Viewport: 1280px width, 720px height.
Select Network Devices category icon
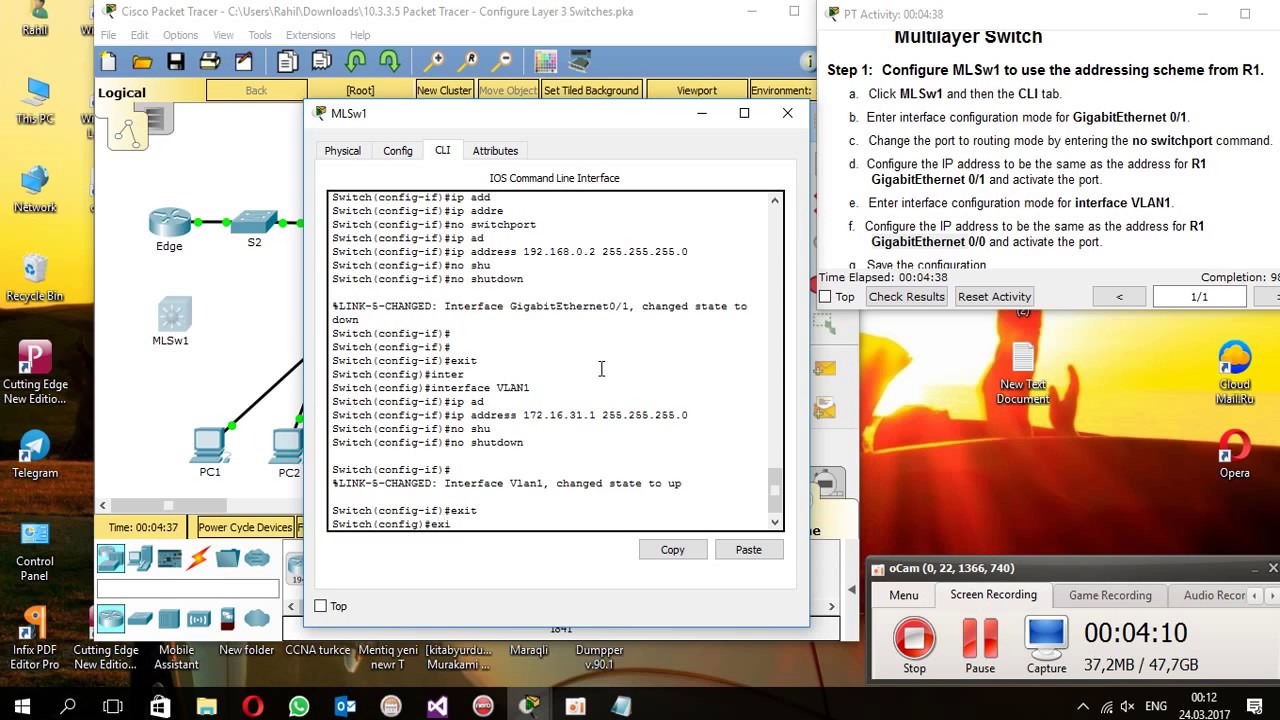111,558
